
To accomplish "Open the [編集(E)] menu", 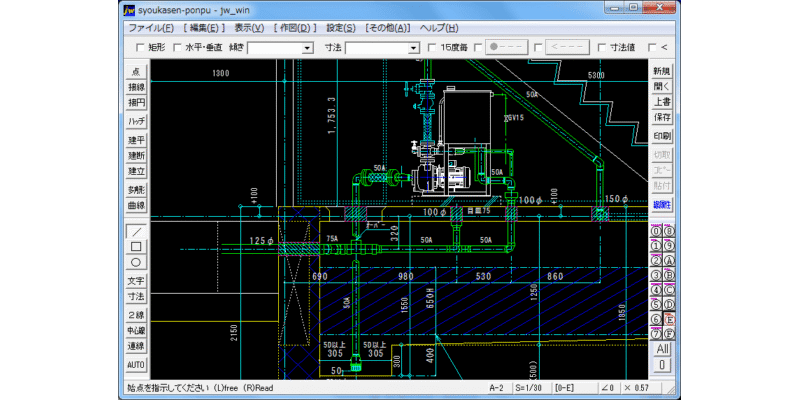I will [204, 28].
